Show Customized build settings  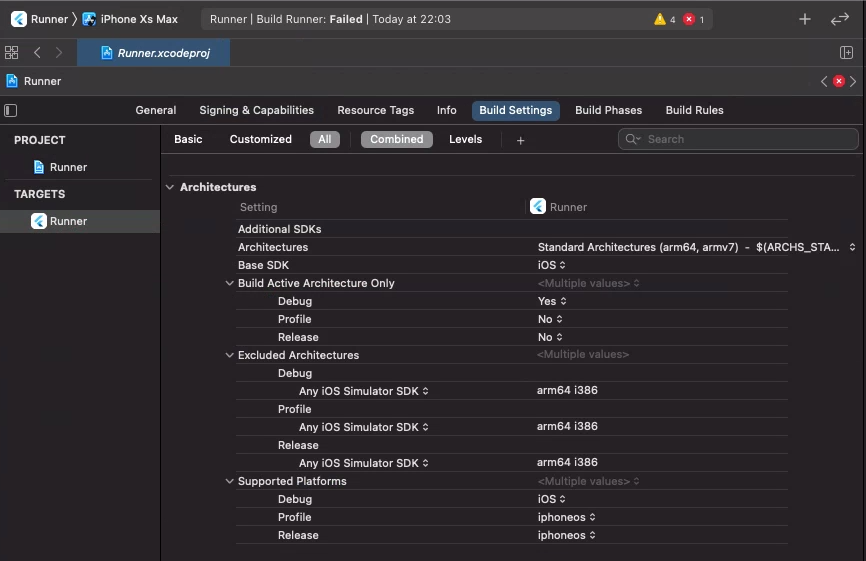pyautogui.click(x=260, y=139)
